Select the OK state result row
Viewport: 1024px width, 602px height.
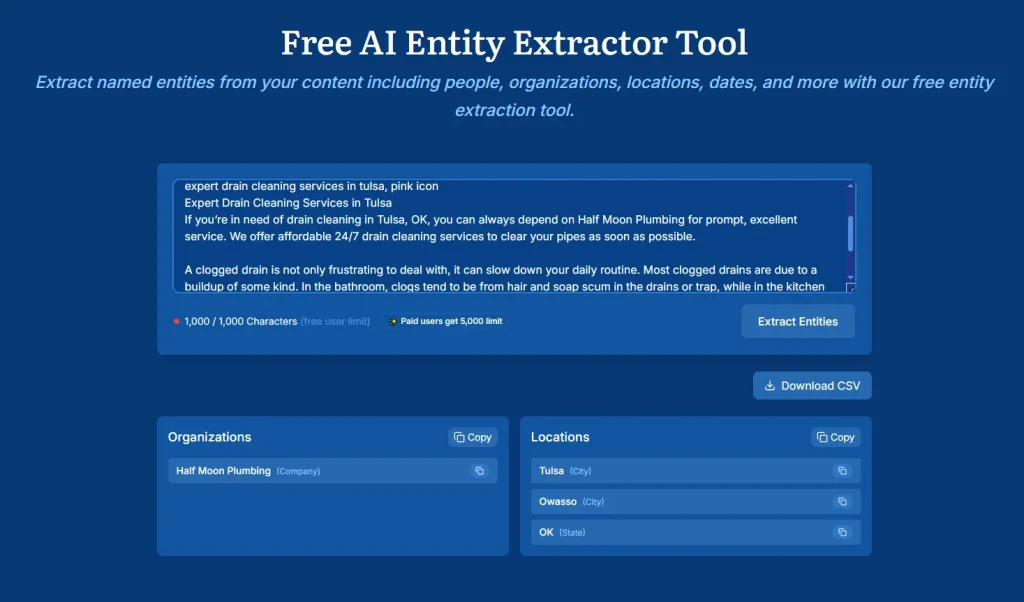click(x=680, y=533)
